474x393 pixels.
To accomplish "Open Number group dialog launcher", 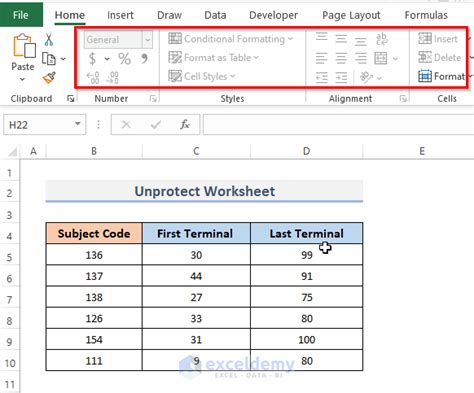I will click(153, 99).
